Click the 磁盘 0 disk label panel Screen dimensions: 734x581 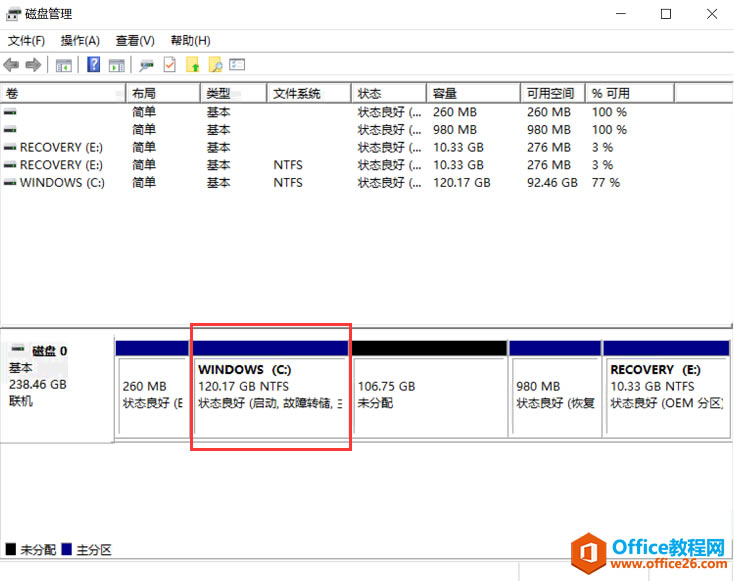pyautogui.click(x=57, y=388)
